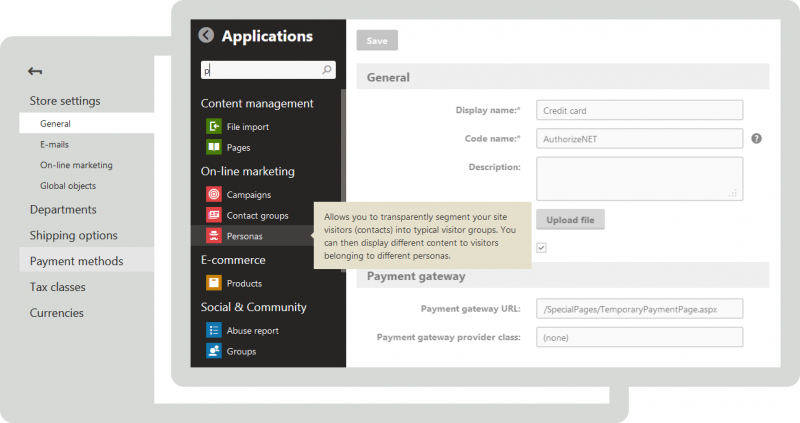Click the Display name text field
800x423 pixels.
[x=639, y=110]
